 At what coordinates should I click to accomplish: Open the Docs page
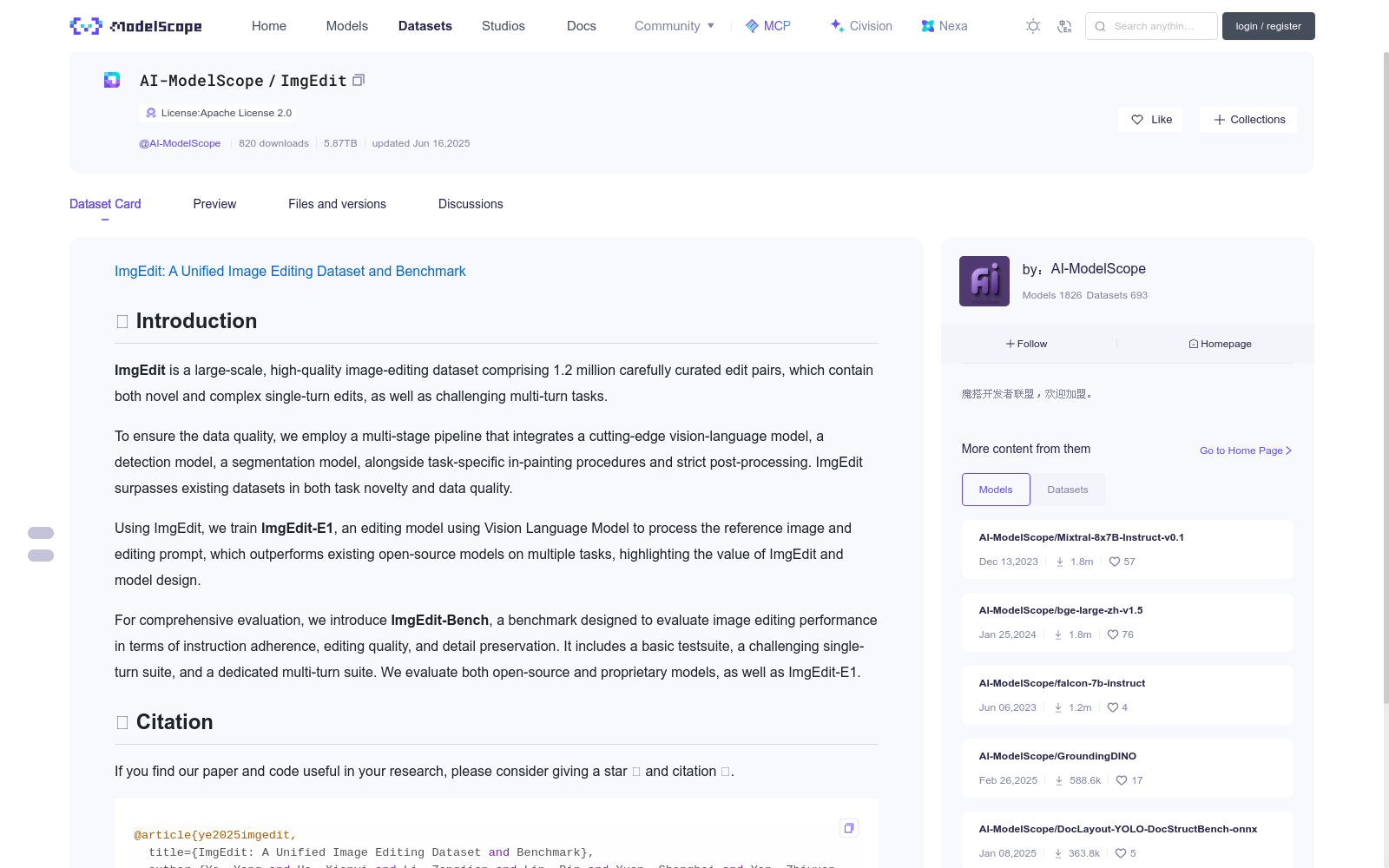pos(582,26)
